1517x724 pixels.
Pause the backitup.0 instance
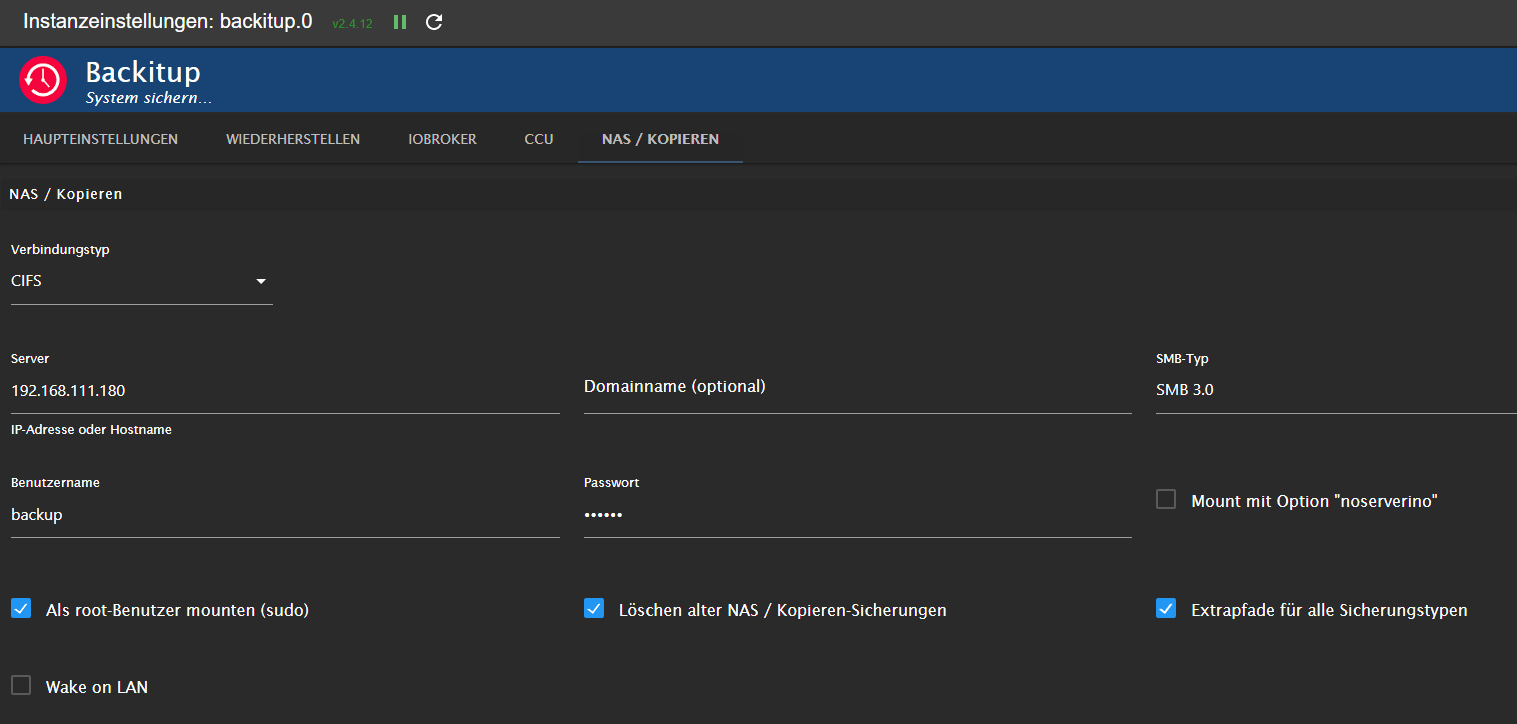coord(399,21)
